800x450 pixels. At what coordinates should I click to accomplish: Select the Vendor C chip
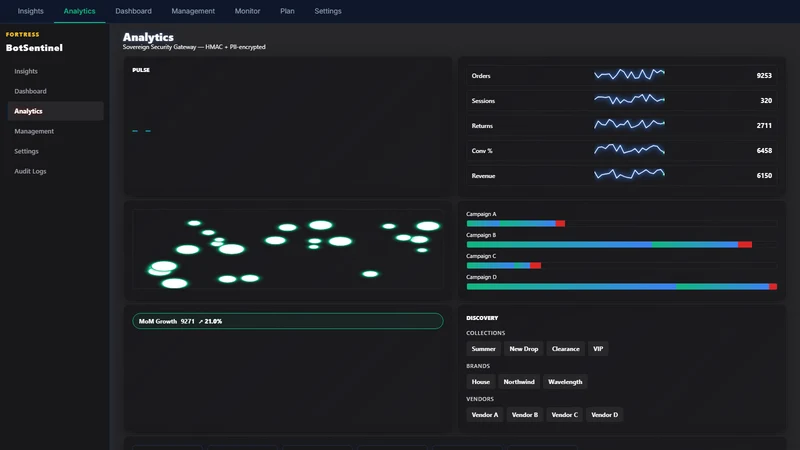pos(564,415)
